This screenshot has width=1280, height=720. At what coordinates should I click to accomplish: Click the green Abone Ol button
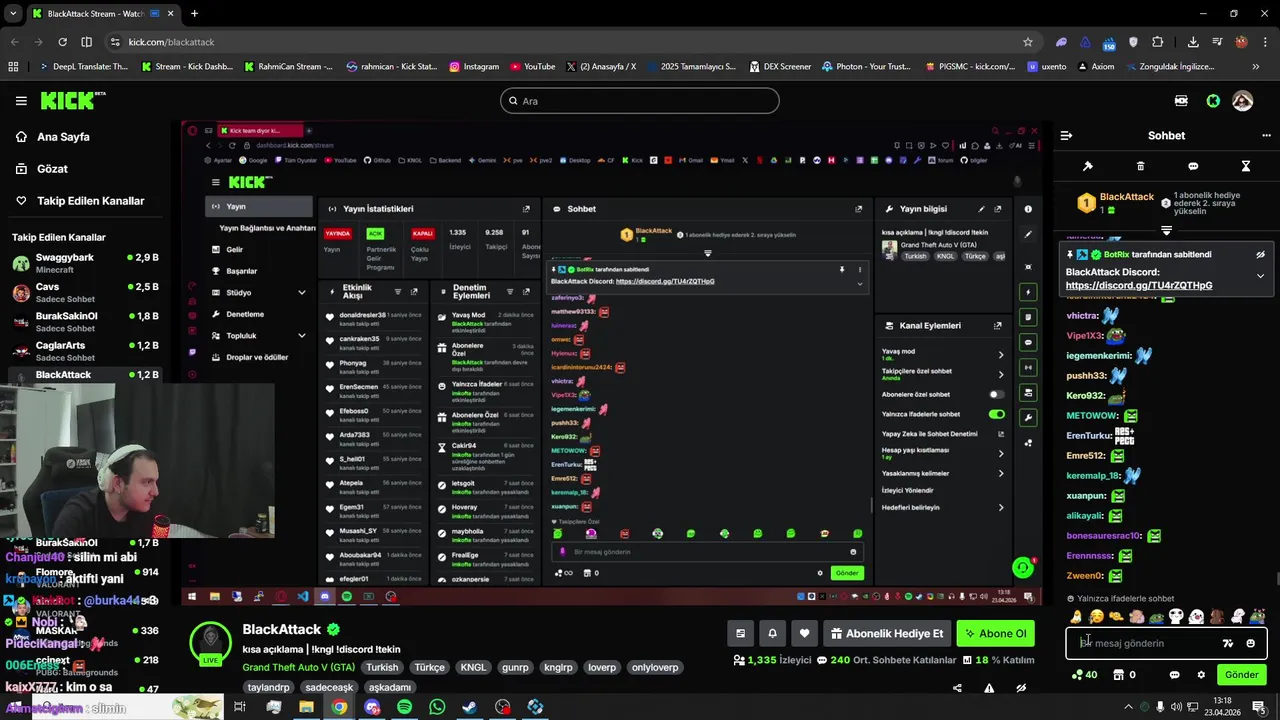point(995,633)
